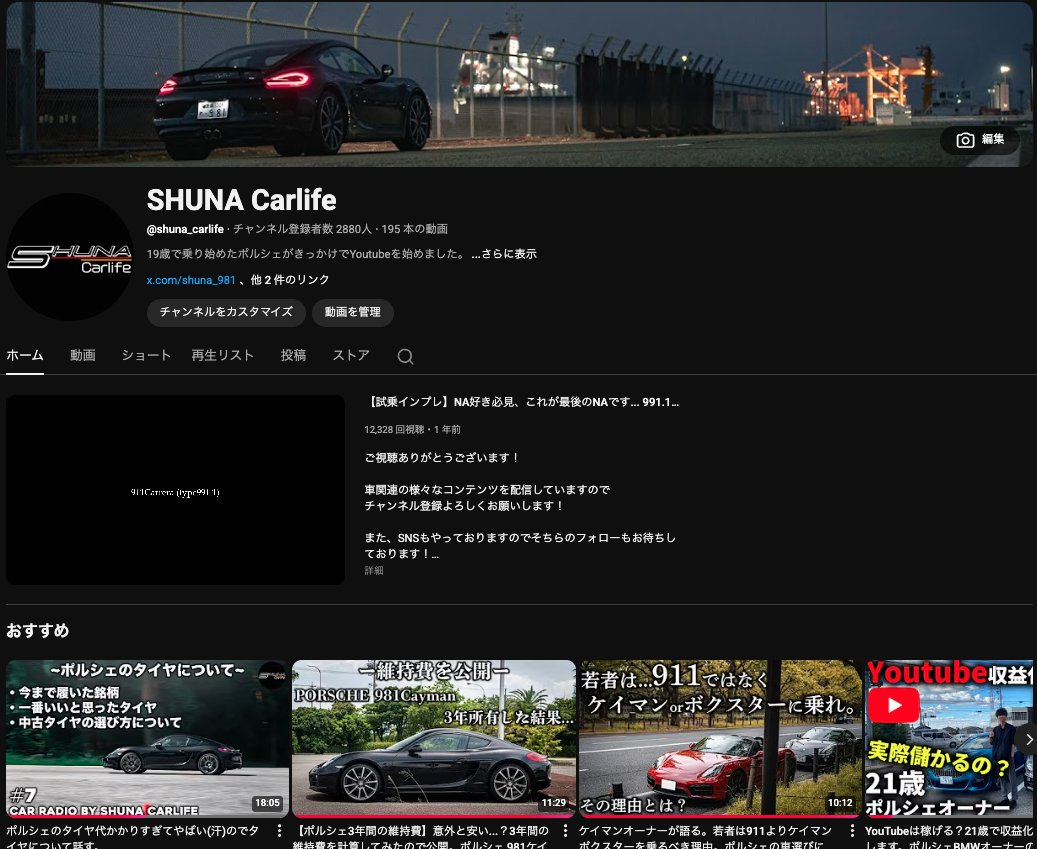
Task: Open the 981 Cayman maintenance cost thumbnail
Action: pos(433,738)
